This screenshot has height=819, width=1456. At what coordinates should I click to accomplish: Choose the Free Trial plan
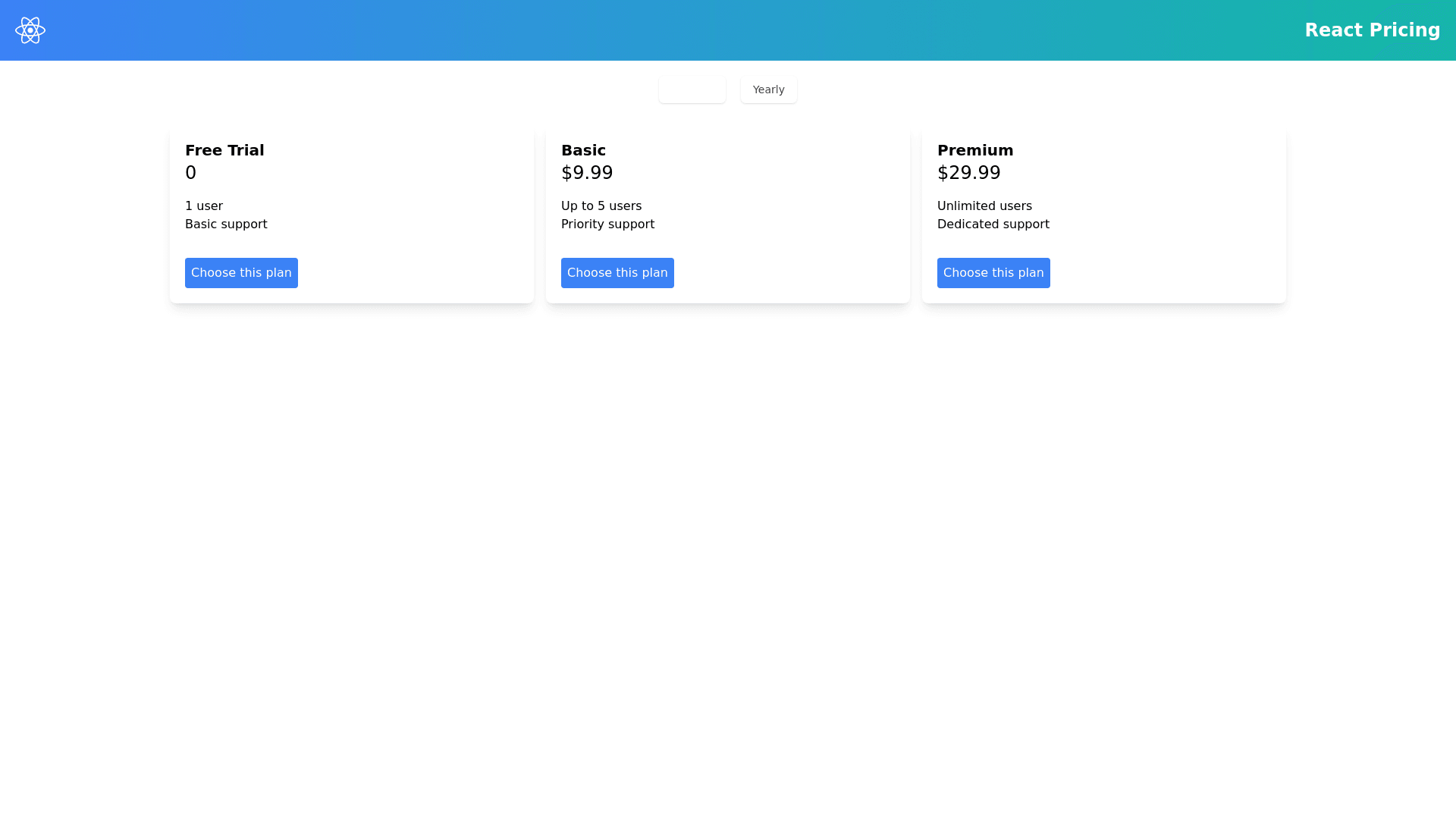[241, 273]
